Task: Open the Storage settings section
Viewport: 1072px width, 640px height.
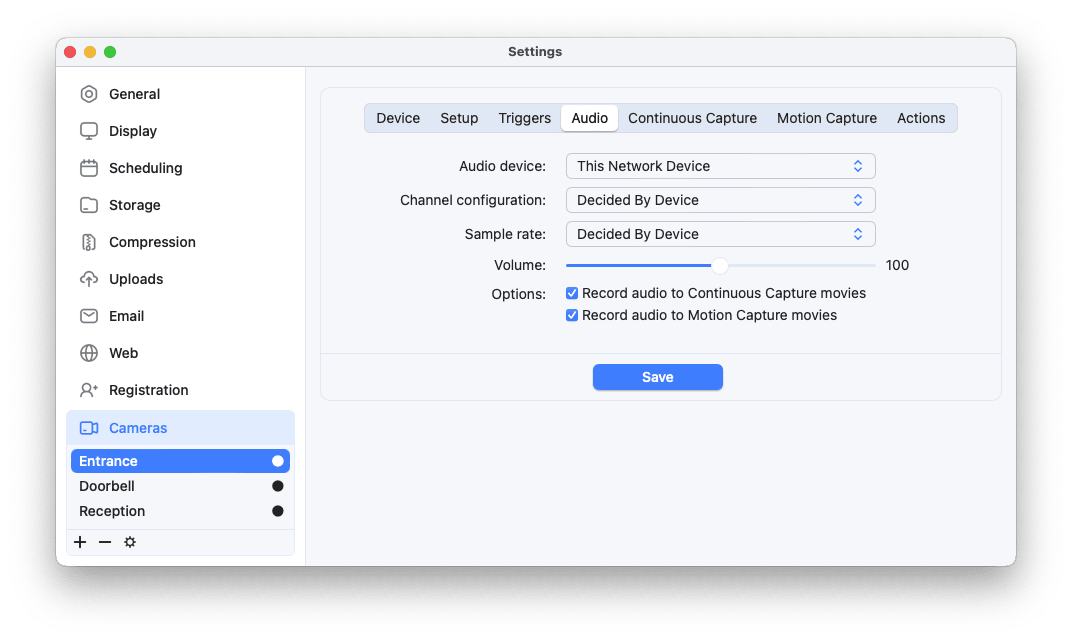Action: point(134,204)
